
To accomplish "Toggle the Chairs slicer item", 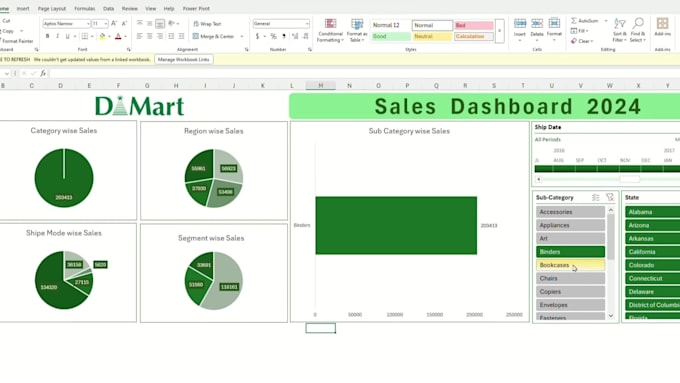I will [x=570, y=278].
